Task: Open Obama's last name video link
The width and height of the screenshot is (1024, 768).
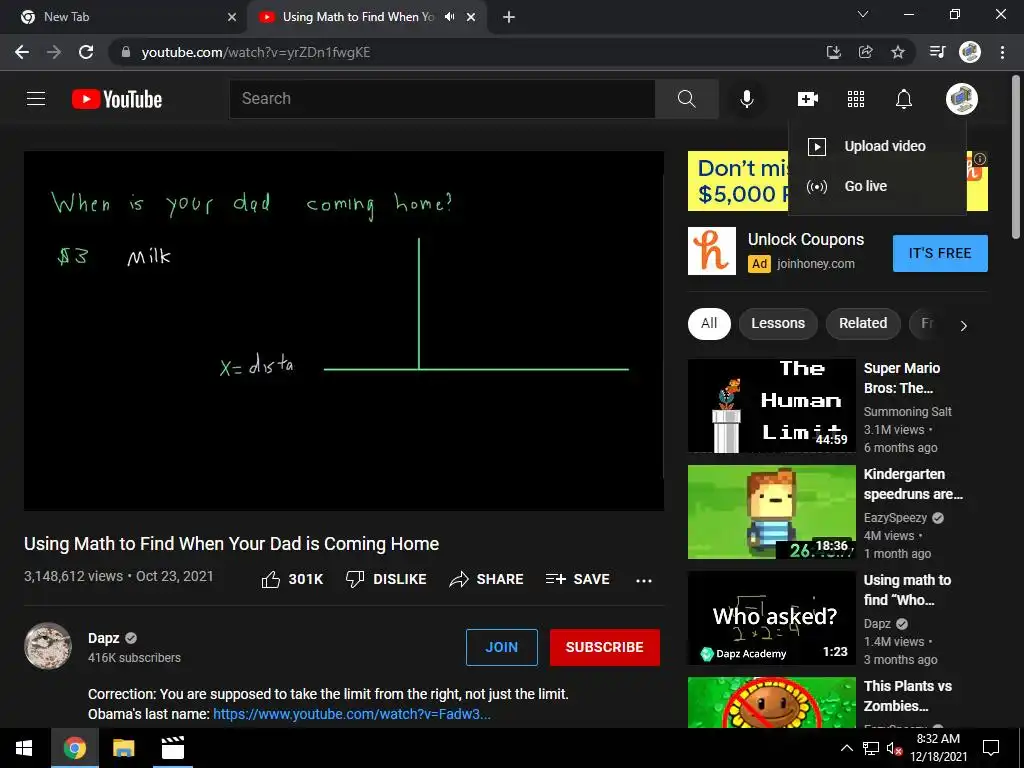Action: coord(351,714)
